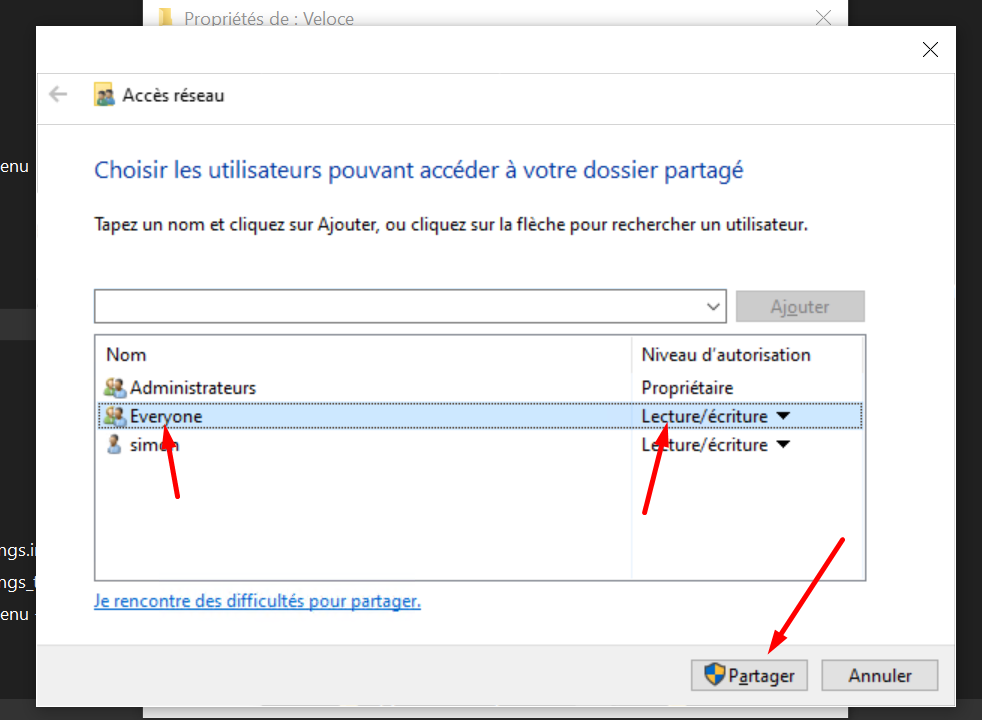The image size is (982, 720).
Task: Select the Everyone row name
Action: click(166, 416)
